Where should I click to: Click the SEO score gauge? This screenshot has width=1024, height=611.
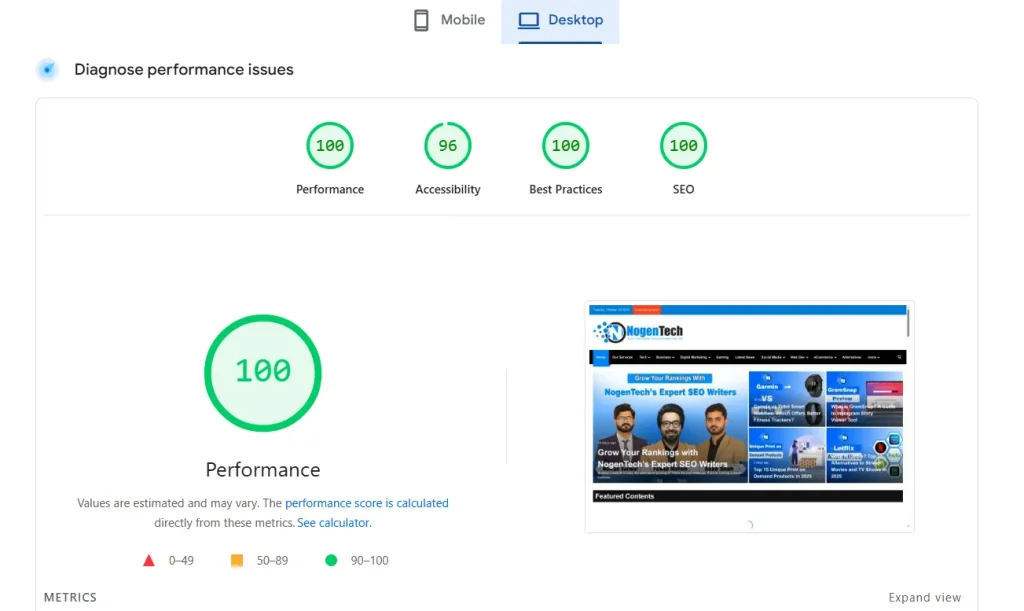(683, 145)
